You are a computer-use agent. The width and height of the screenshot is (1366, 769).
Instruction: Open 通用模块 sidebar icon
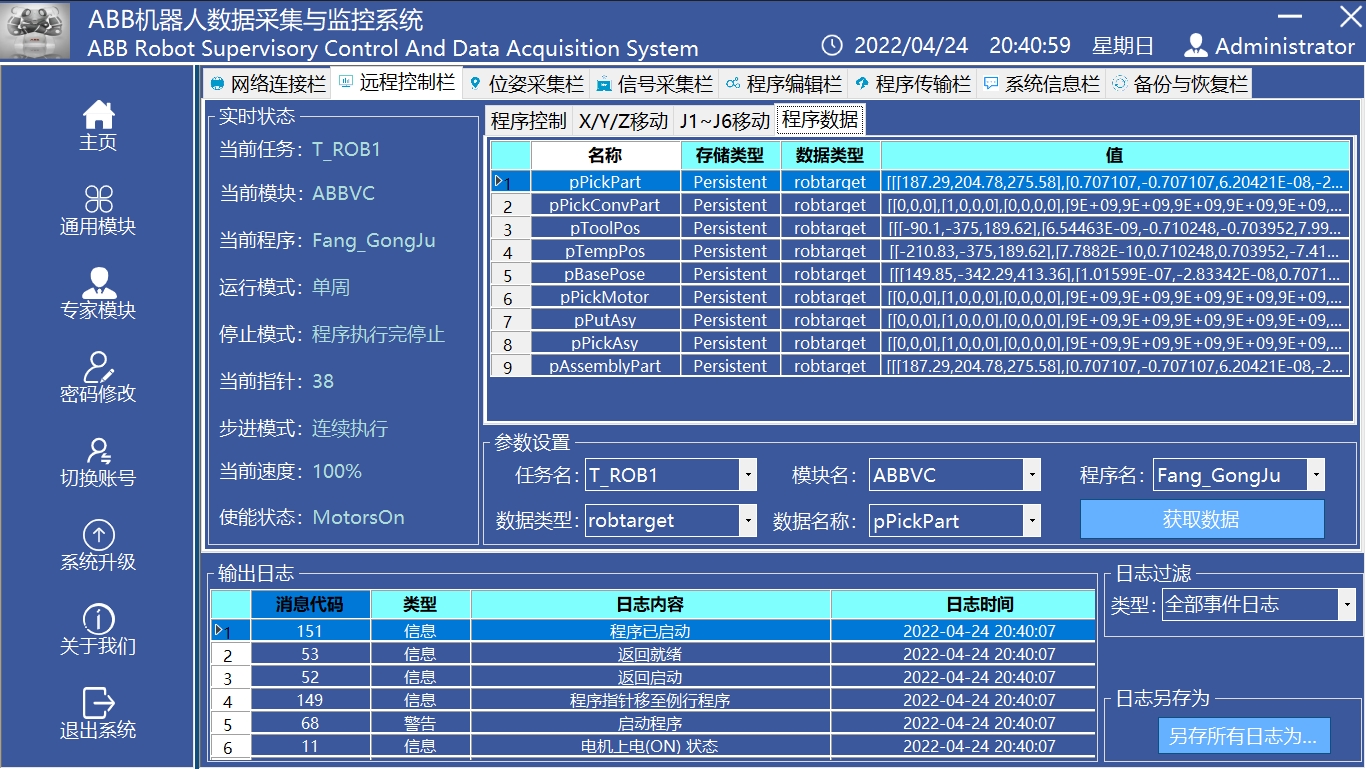[98, 198]
